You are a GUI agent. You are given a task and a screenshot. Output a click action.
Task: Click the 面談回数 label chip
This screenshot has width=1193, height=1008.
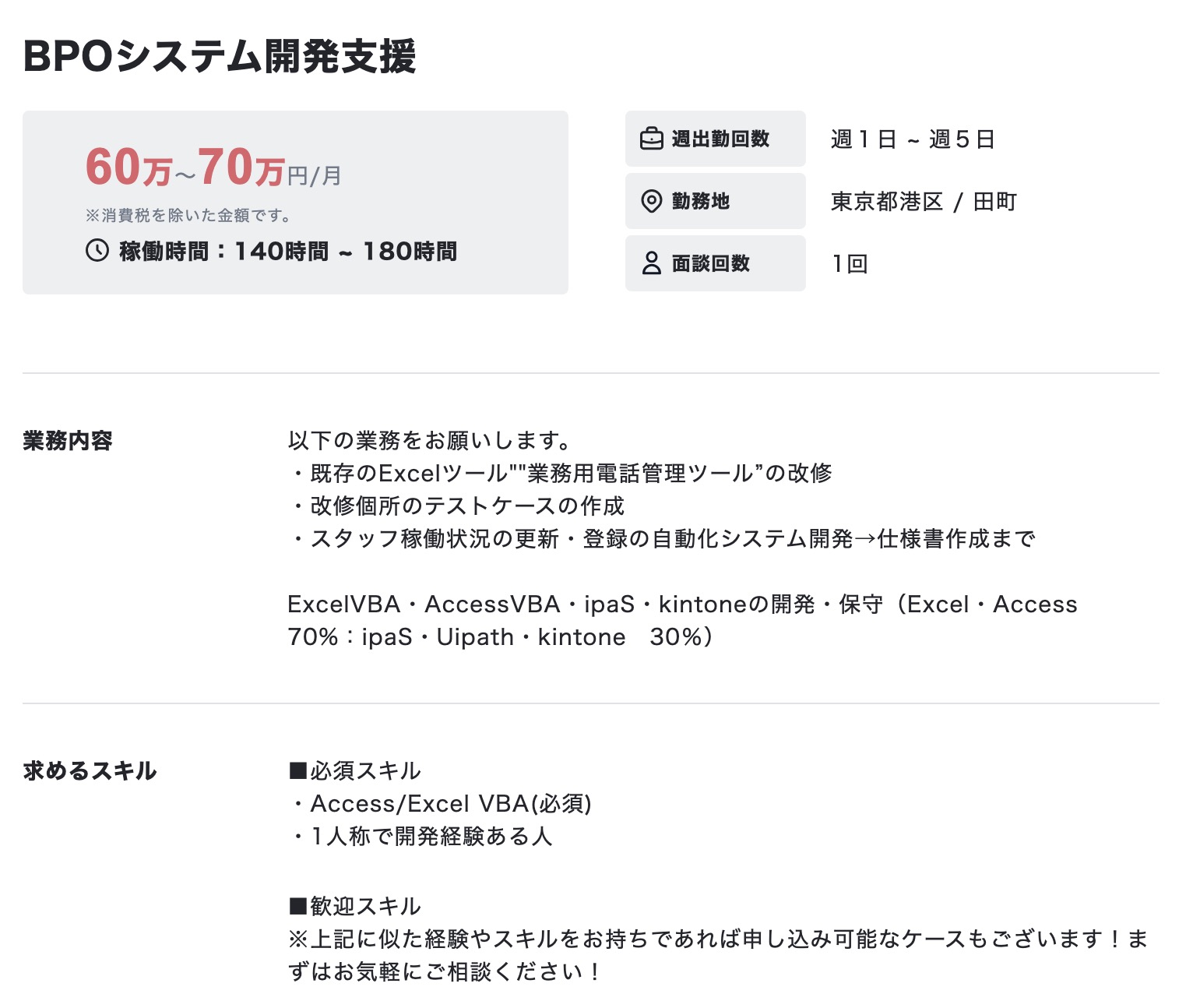coord(715,263)
